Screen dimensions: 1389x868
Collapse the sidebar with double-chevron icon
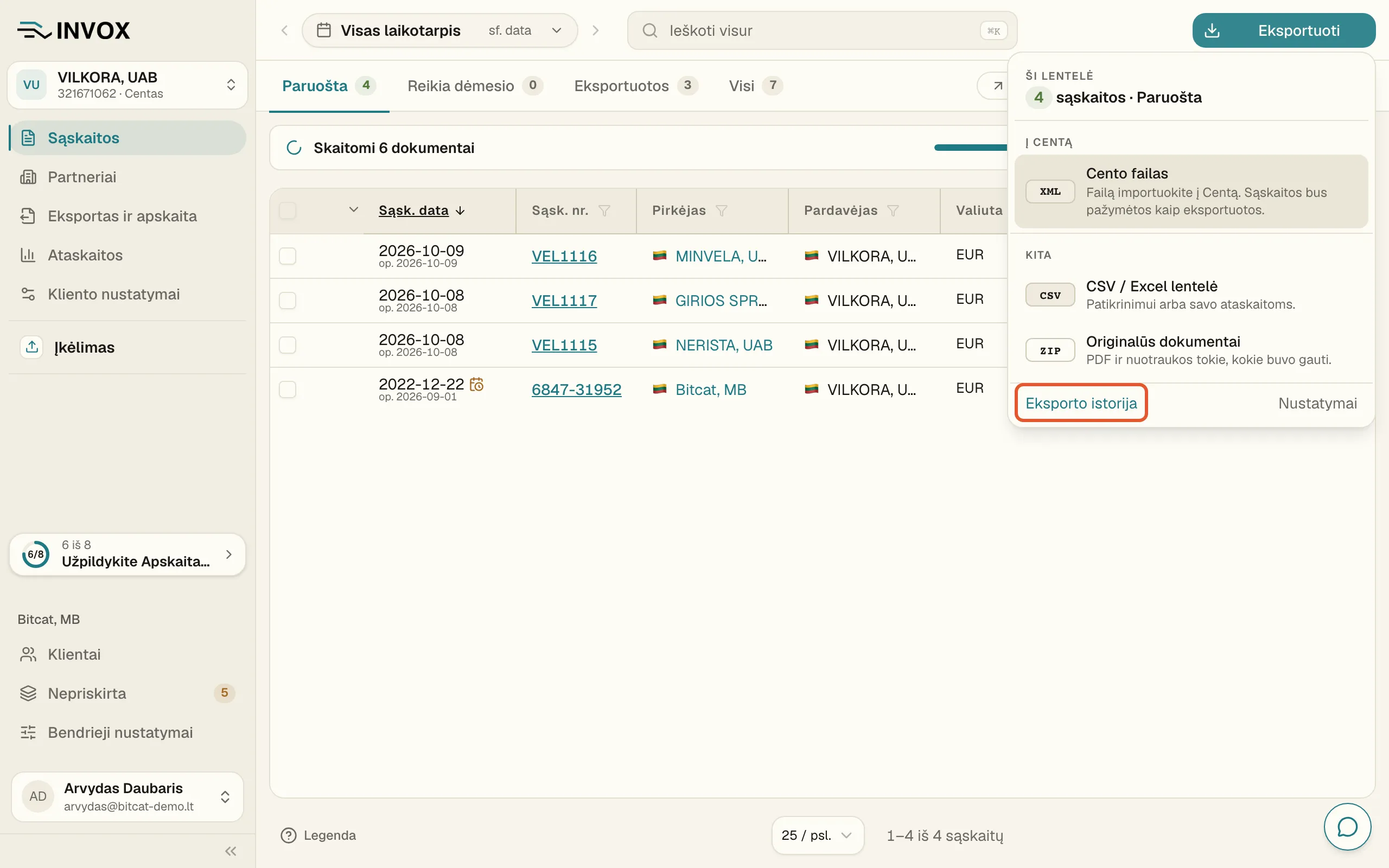pyautogui.click(x=231, y=851)
